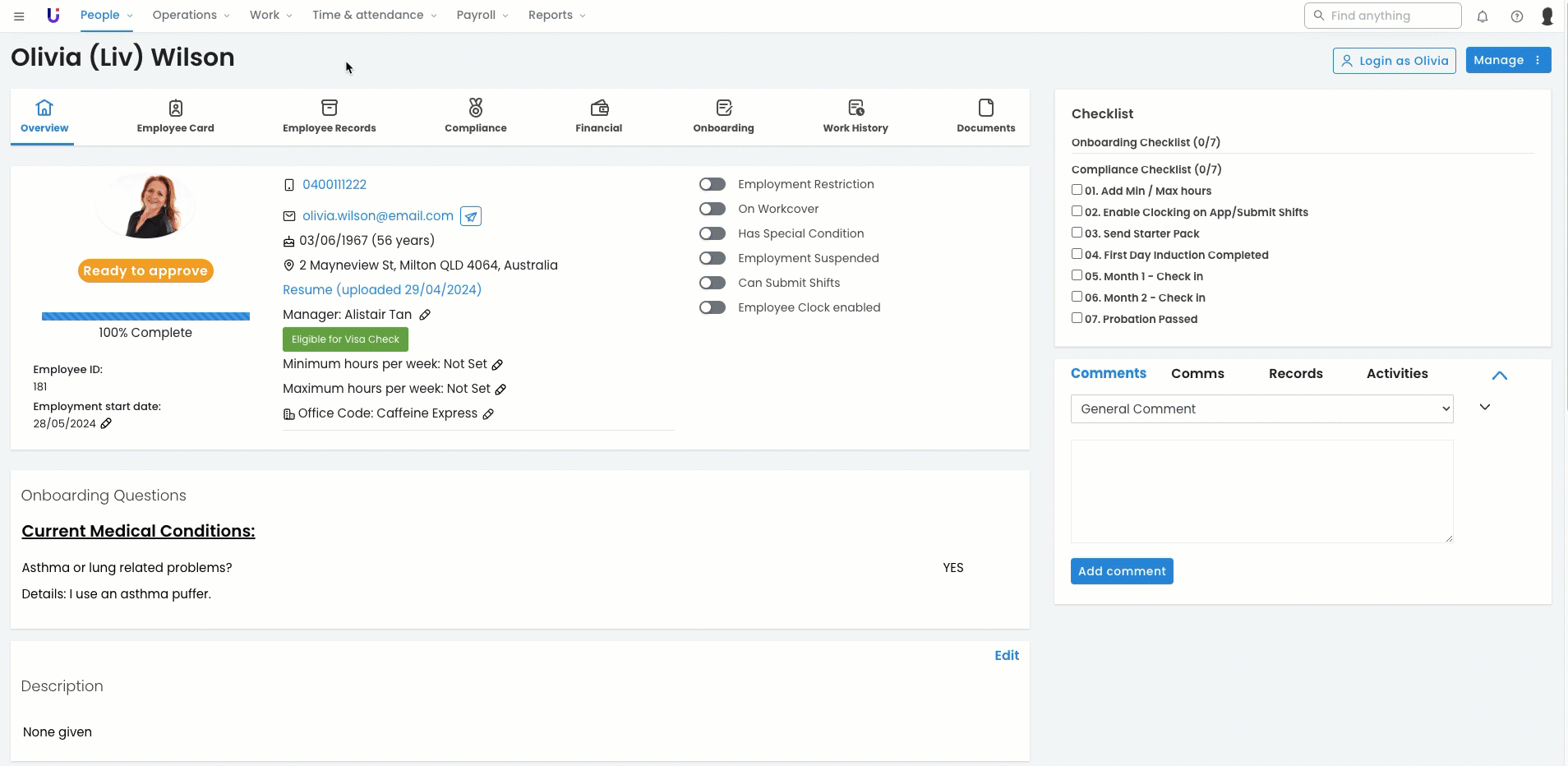Open the Resume uploaded link
The height and width of the screenshot is (766, 1568).
click(382, 289)
